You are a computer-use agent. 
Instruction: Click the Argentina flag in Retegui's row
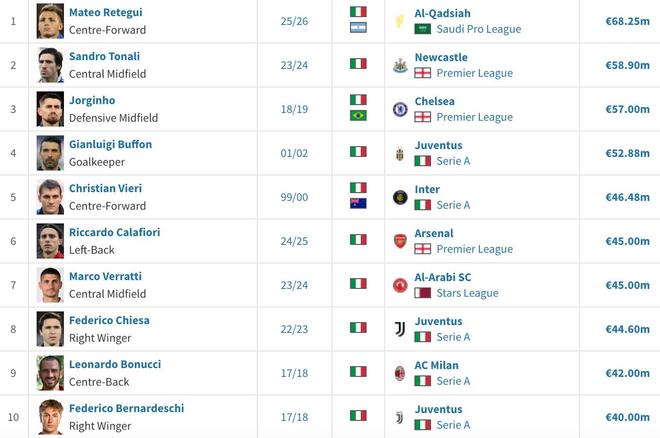pyautogui.click(x=358, y=28)
